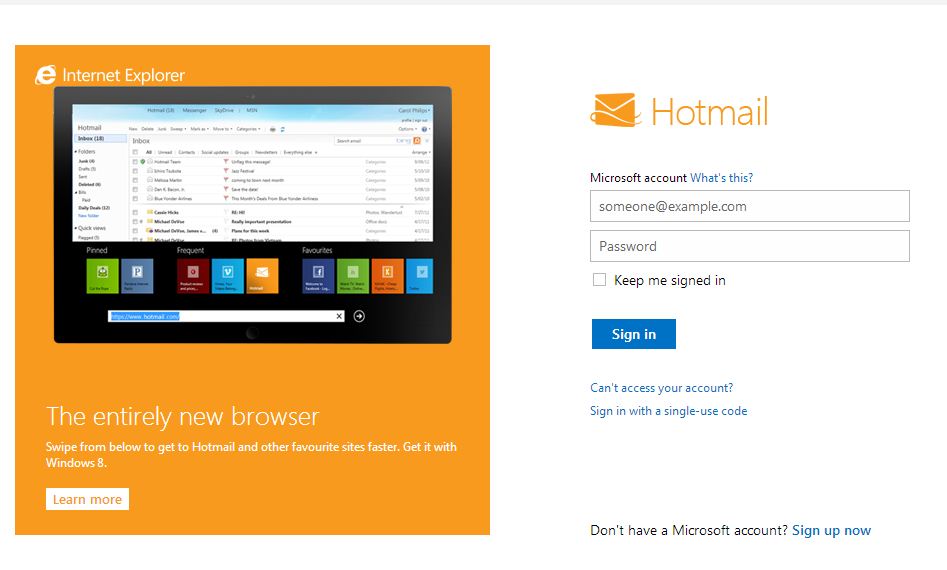Click the "Internet Explorer" title text

123,75
